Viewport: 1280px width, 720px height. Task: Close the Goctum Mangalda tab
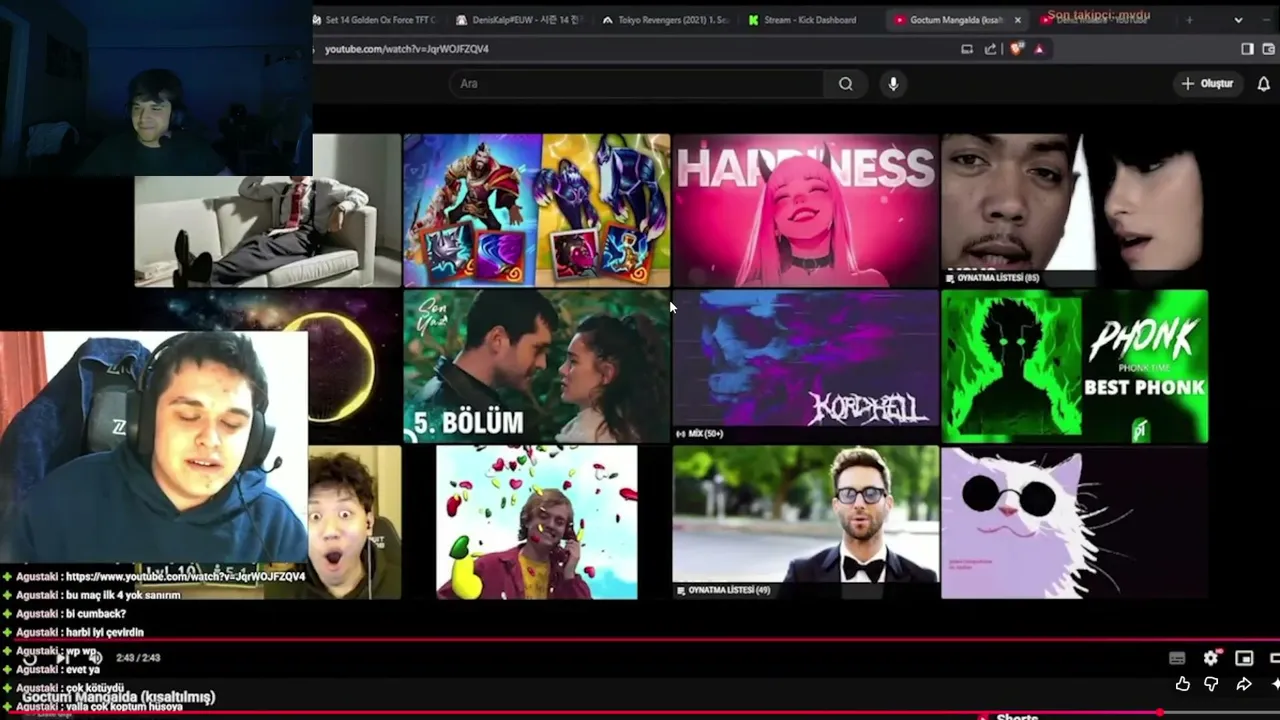coord(1018,20)
